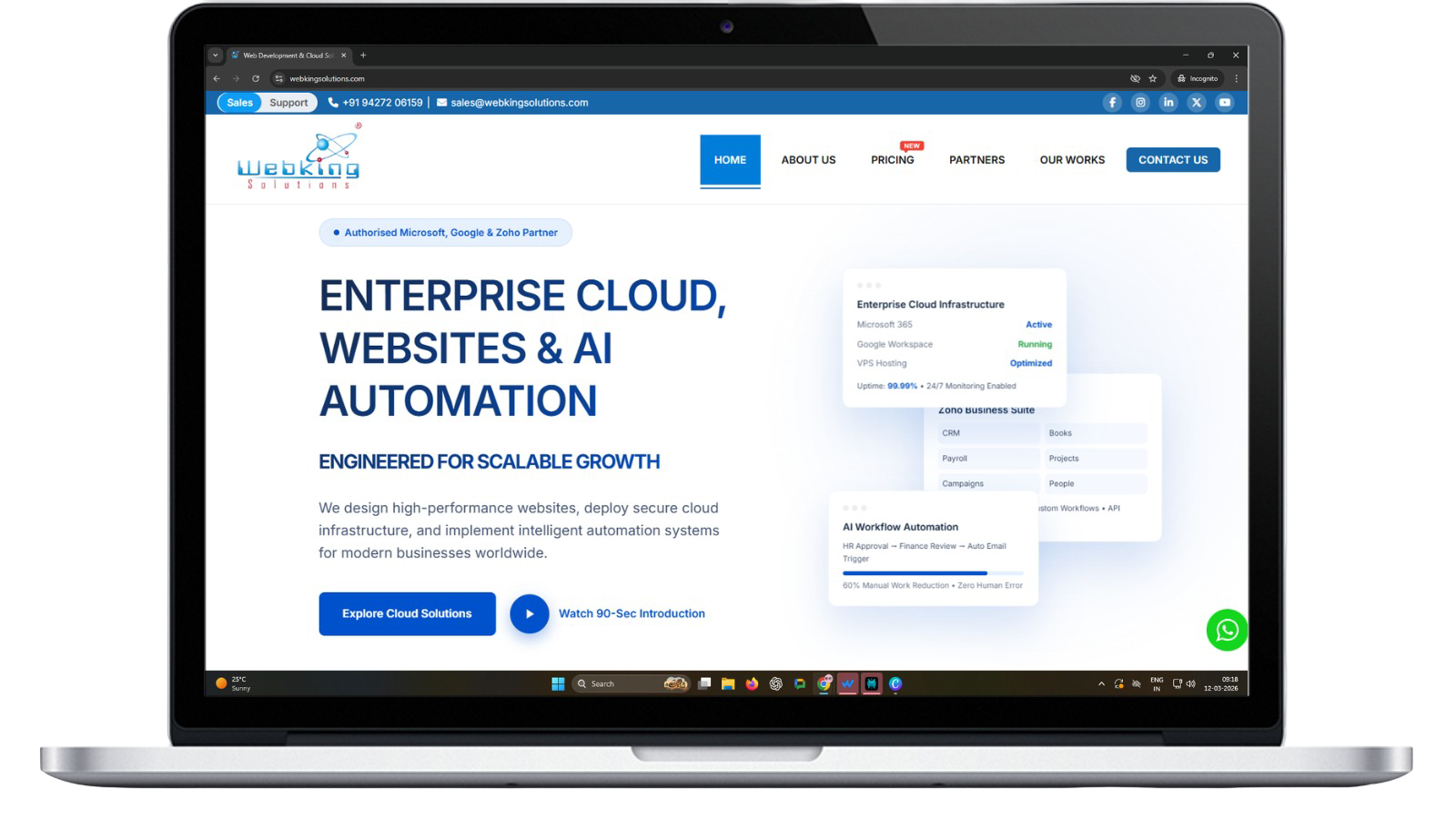Click the AI Workflow Automation progress bar
The image size is (1456, 819).
click(932, 572)
